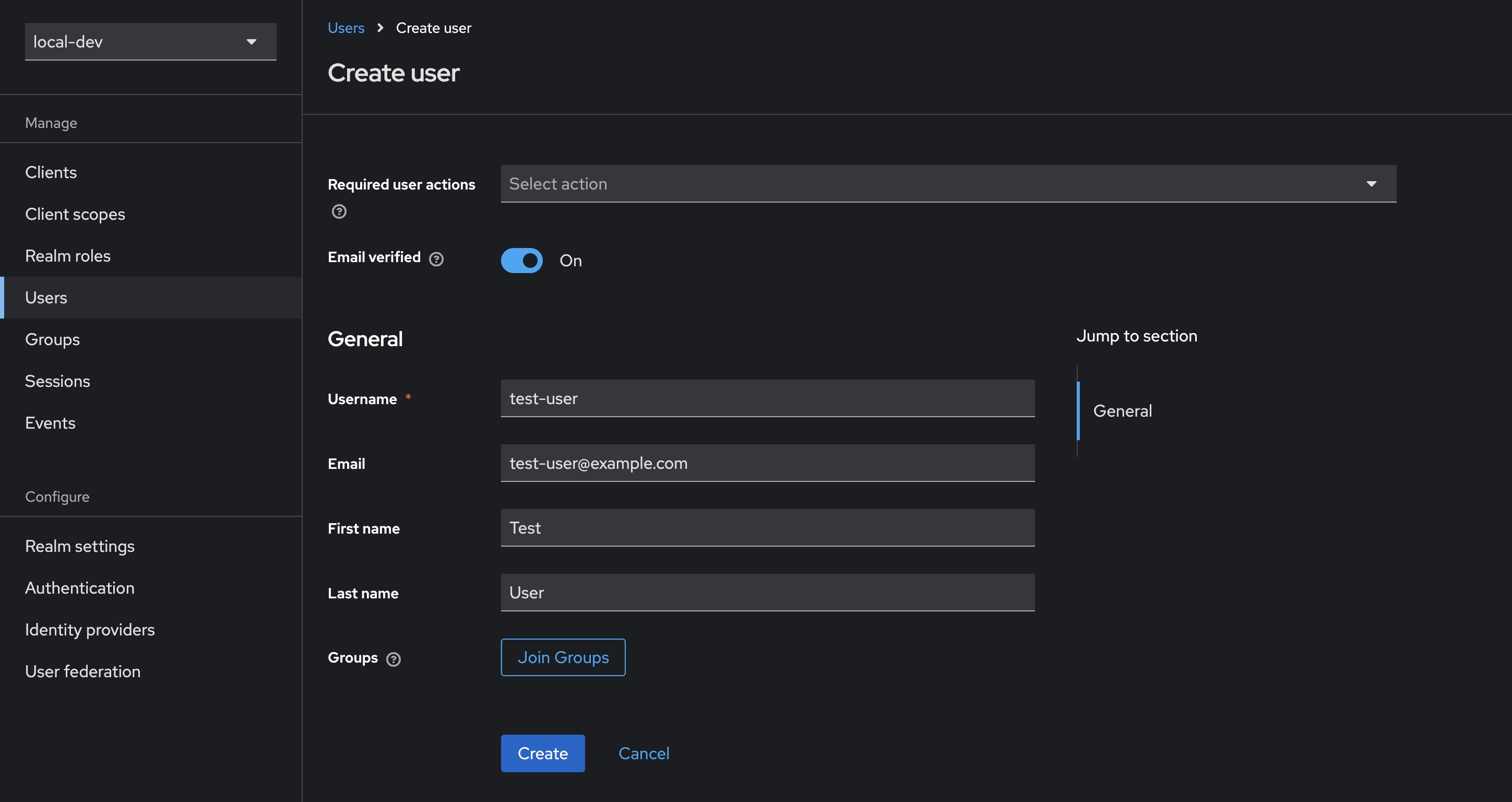1512x802 pixels.
Task: Open User federation settings
Action: [83, 671]
